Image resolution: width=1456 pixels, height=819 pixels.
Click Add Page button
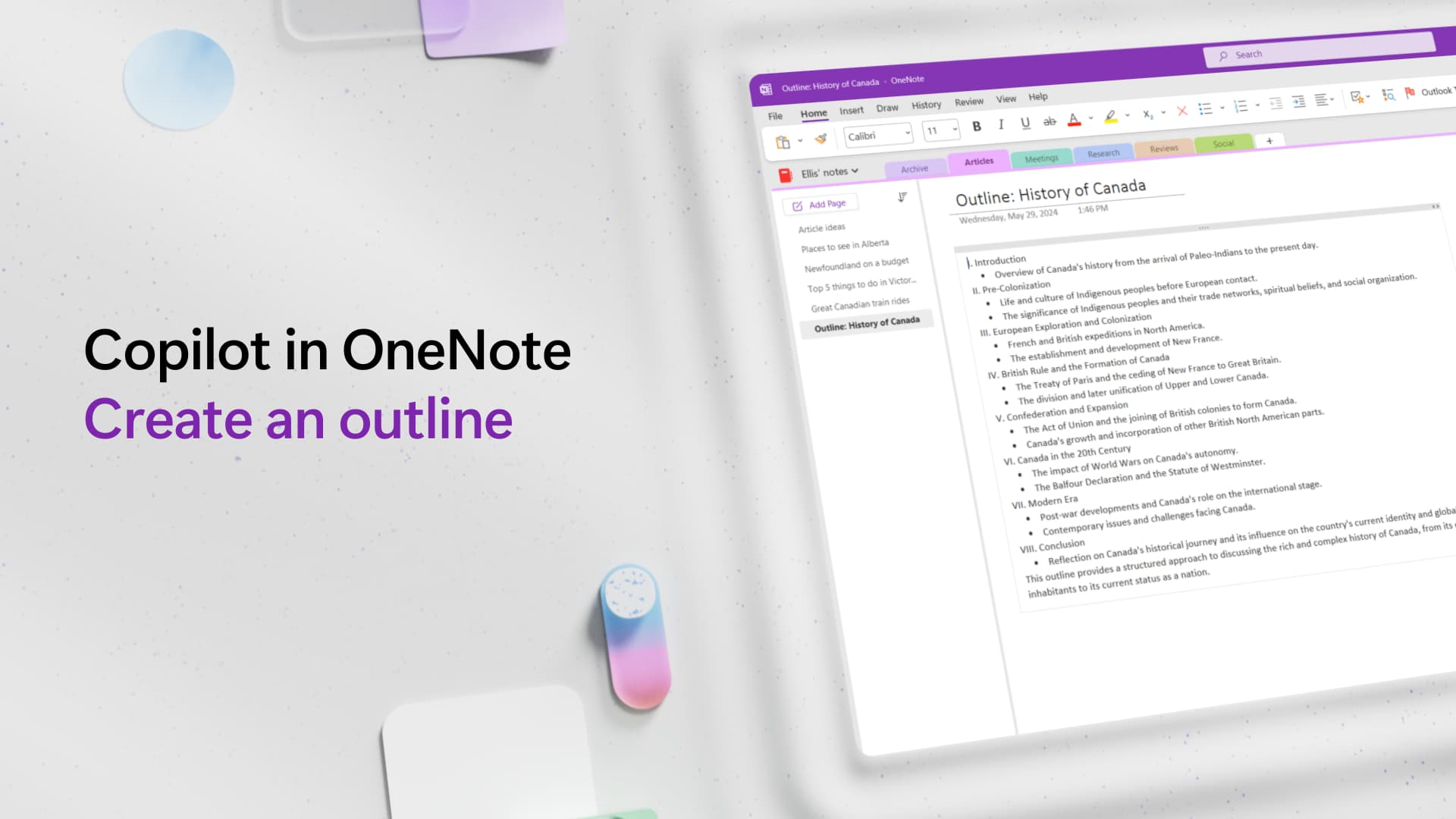click(819, 203)
